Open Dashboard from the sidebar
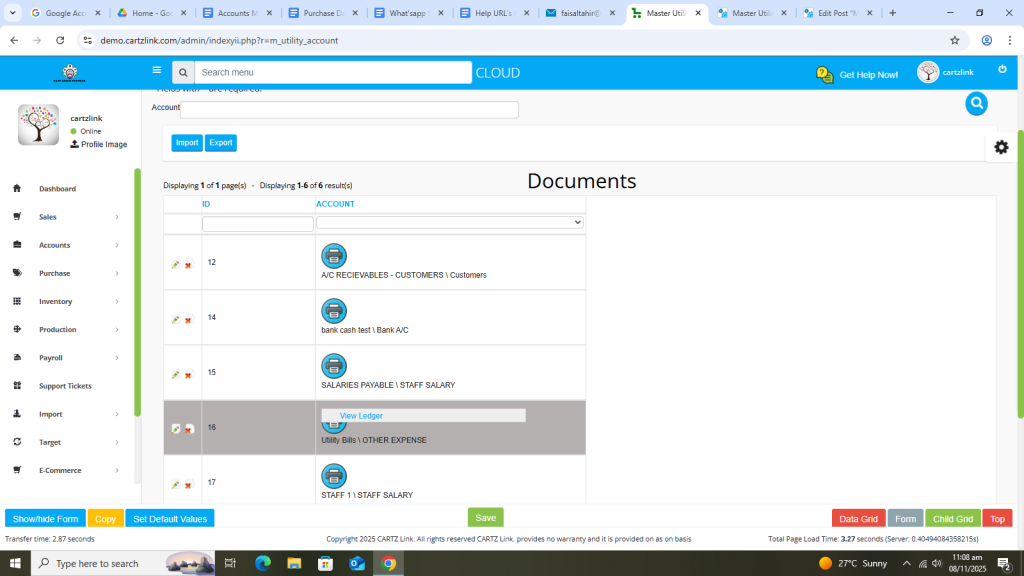Image resolution: width=1024 pixels, height=576 pixels. click(x=57, y=189)
